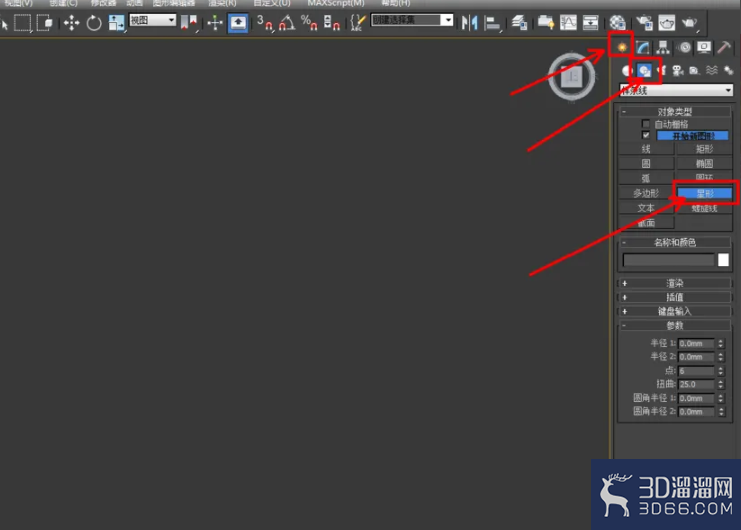Viewport: 741px width, 530px height.
Task: Uncheck the 开始新图形 checkbox
Action: [x=646, y=135]
